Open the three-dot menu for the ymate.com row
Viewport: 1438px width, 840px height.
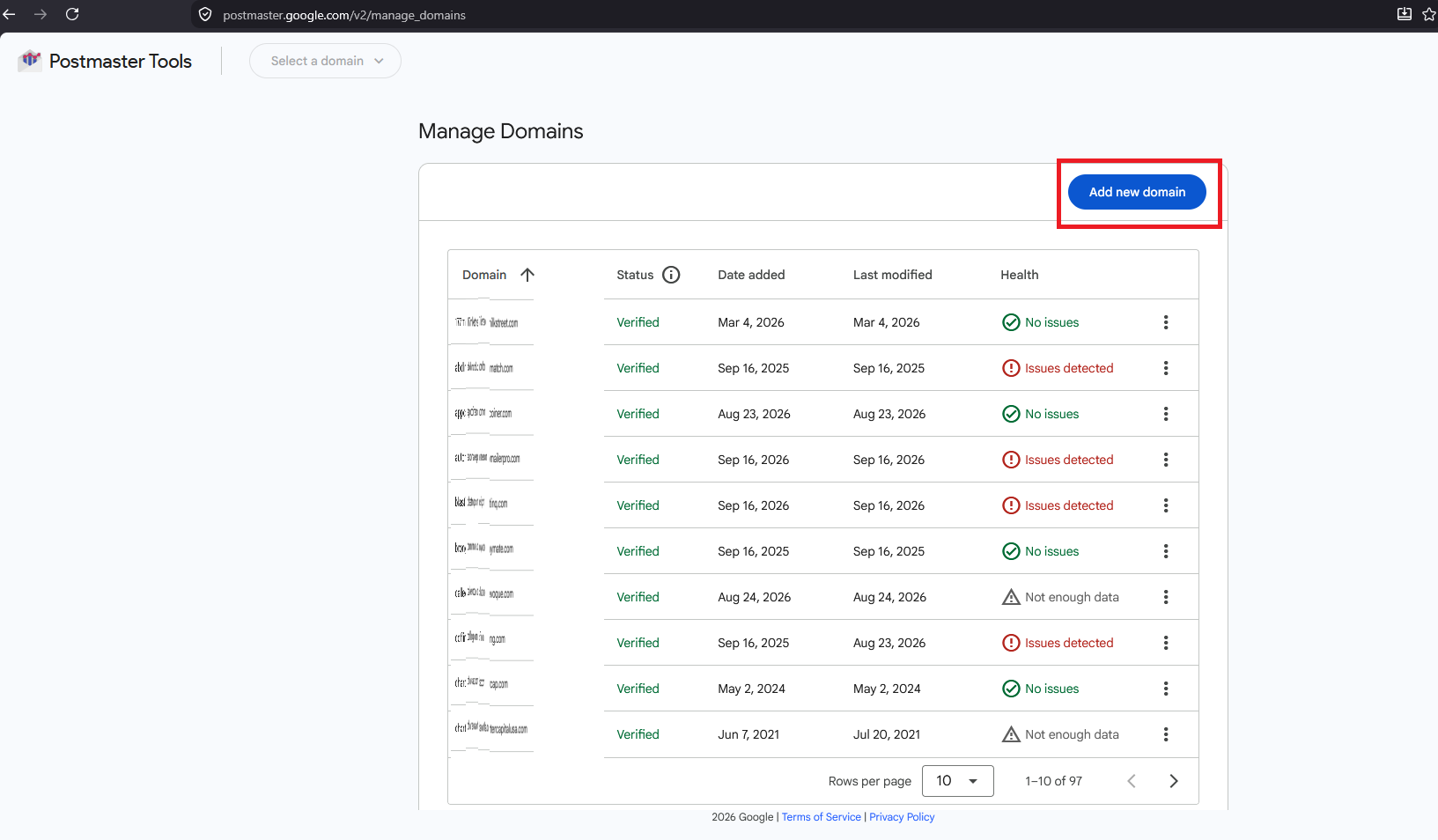tap(1166, 551)
